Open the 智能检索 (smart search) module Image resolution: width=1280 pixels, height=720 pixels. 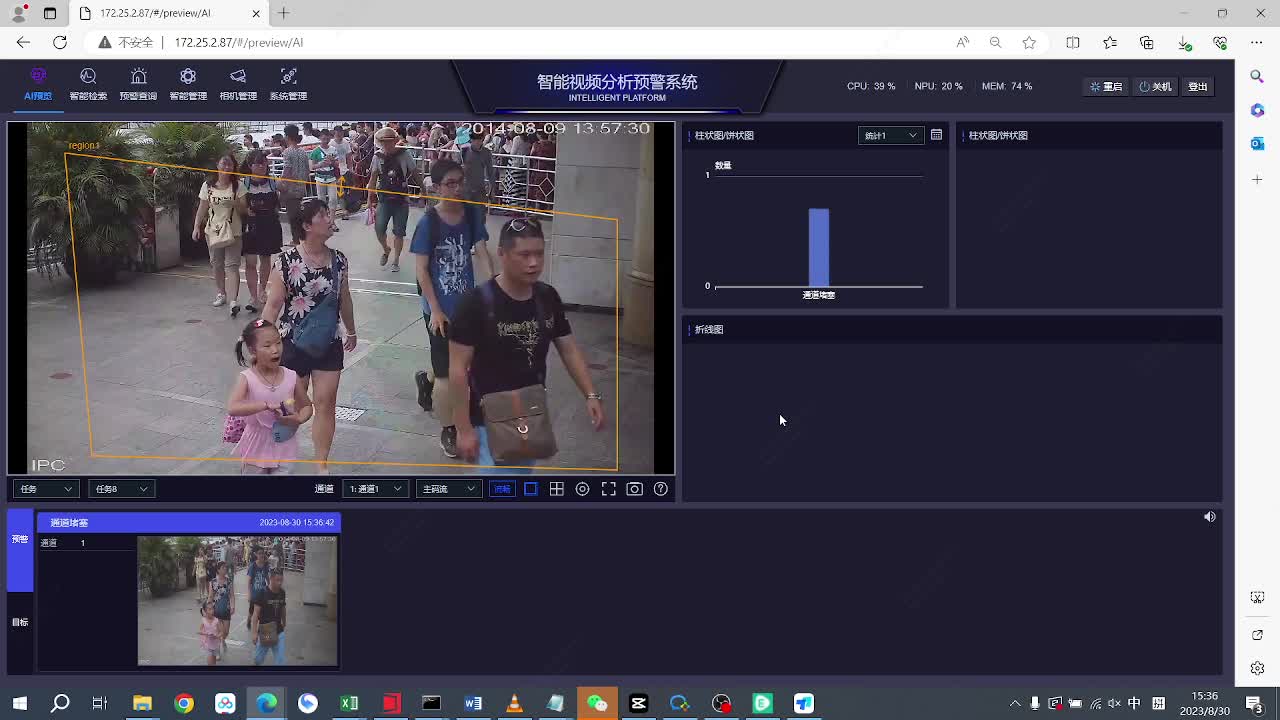[x=88, y=84]
